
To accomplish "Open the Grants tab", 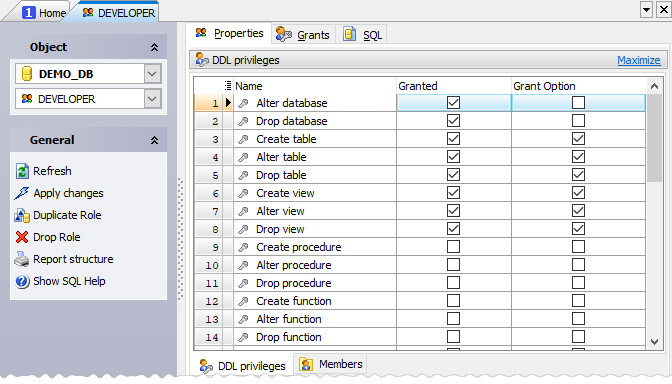I will coord(303,35).
